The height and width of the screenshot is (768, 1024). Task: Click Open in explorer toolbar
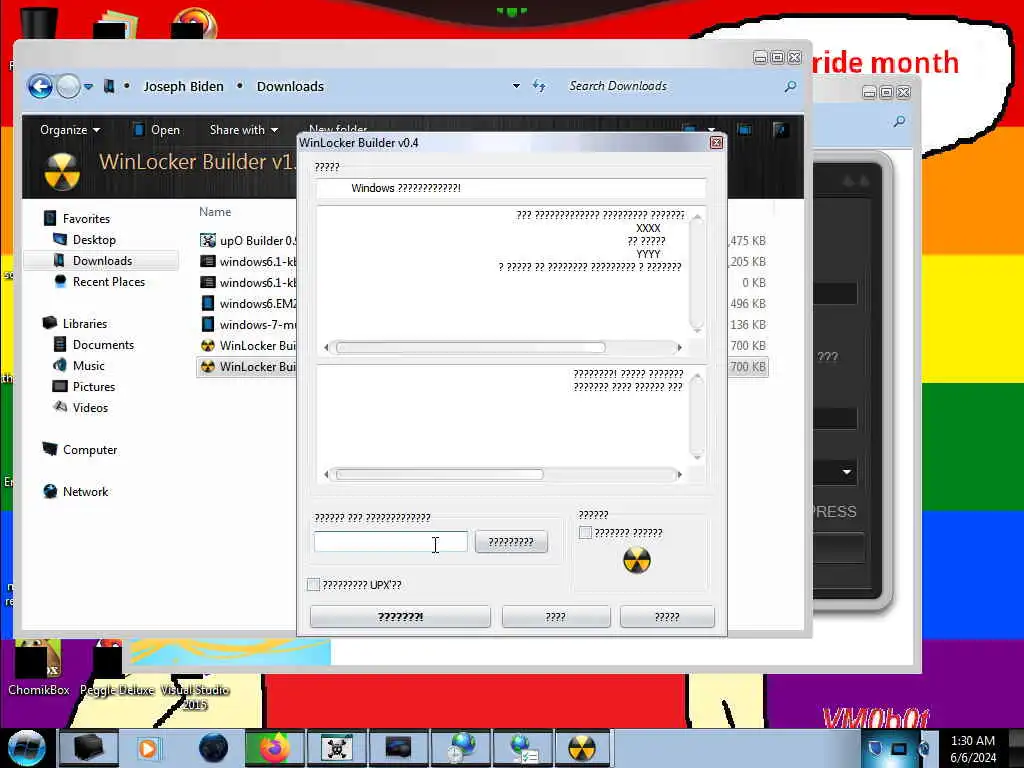click(x=157, y=130)
